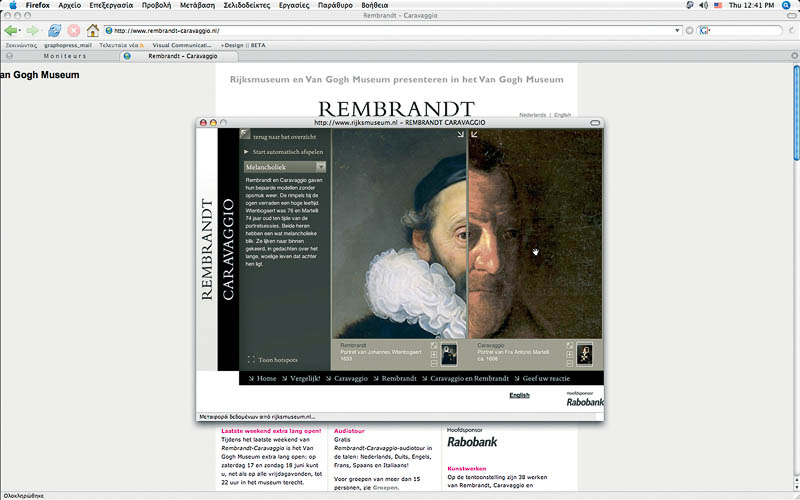Zoom in on the Rembrandt portrait
Viewport: 800px width, 500px height.
(434, 355)
